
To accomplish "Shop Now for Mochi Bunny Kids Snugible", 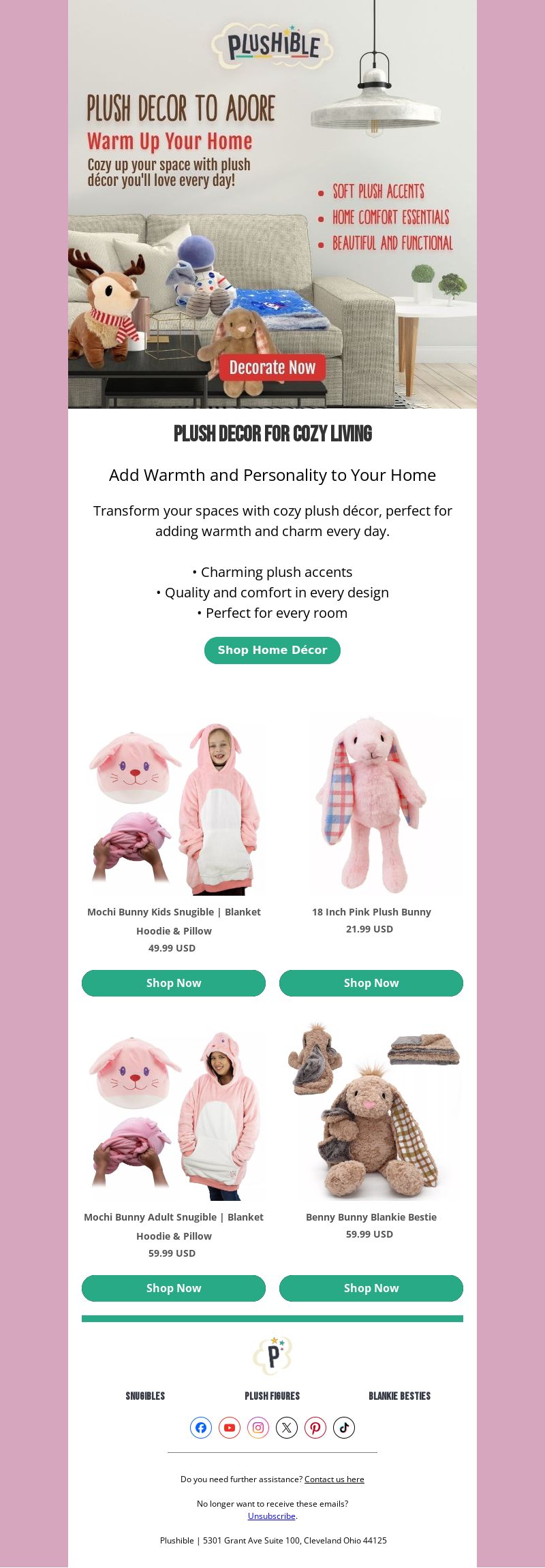I will pos(174,983).
